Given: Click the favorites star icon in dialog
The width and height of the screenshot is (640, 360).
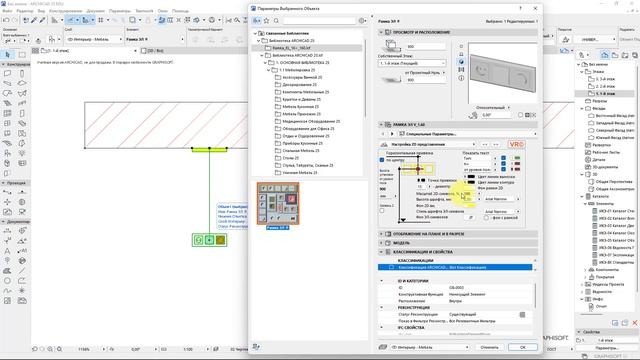Looking at the screenshot, I should point(267,20).
